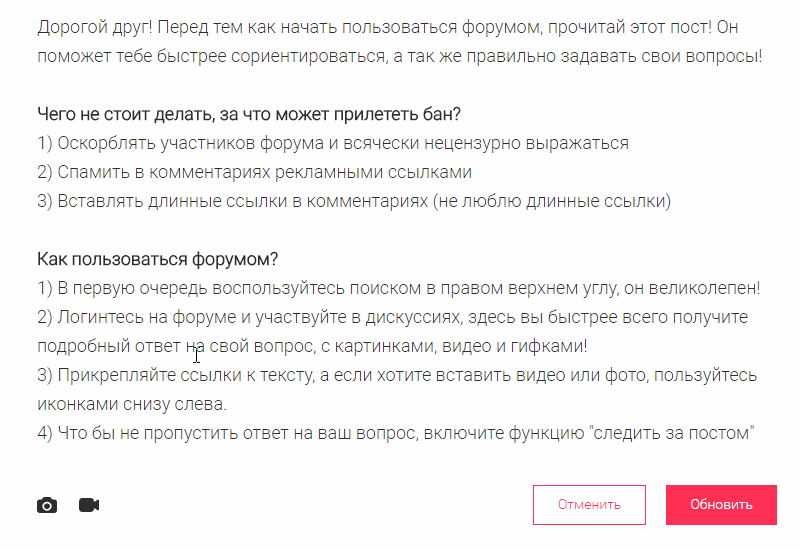This screenshot has width=800, height=550.
Task: Click the Обновить button to update post
Action: coord(721,505)
